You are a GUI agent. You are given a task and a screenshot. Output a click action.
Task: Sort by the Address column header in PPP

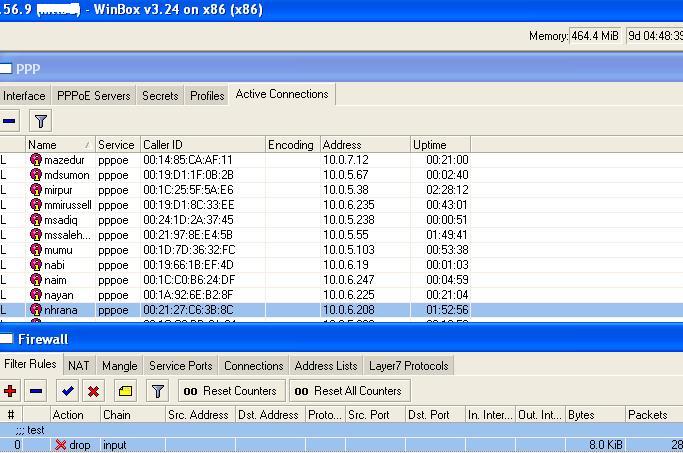(x=365, y=145)
